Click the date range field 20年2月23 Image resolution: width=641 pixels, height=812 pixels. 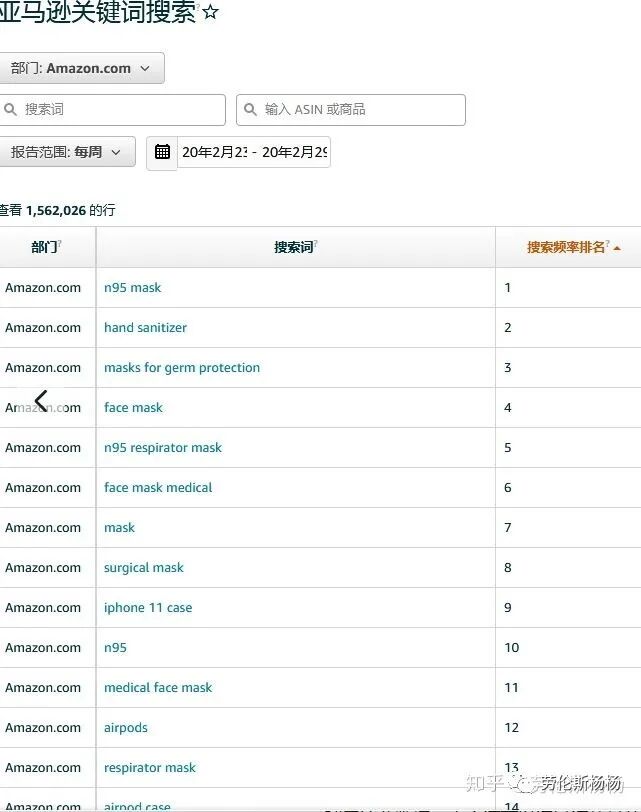254,152
